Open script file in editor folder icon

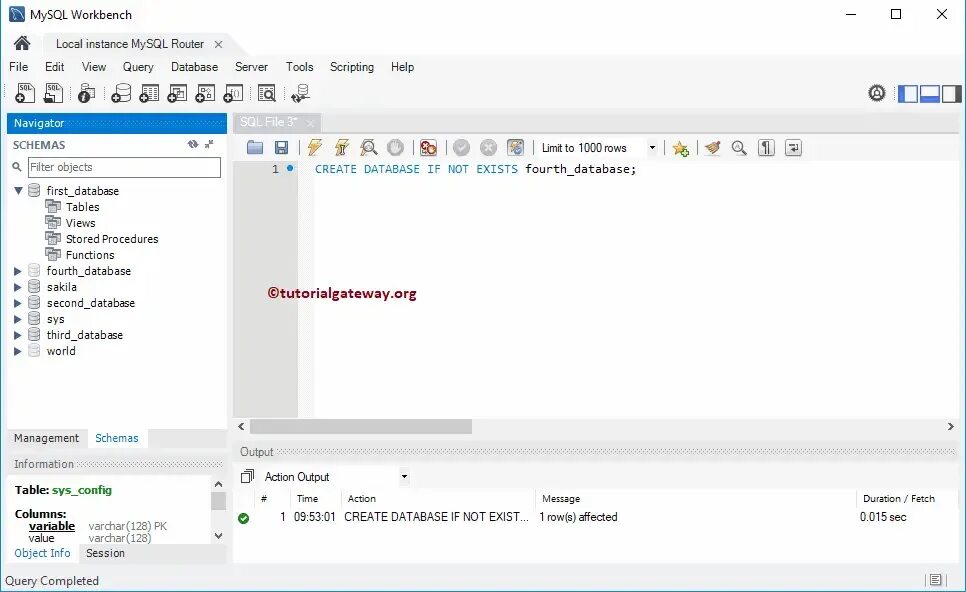pos(255,147)
